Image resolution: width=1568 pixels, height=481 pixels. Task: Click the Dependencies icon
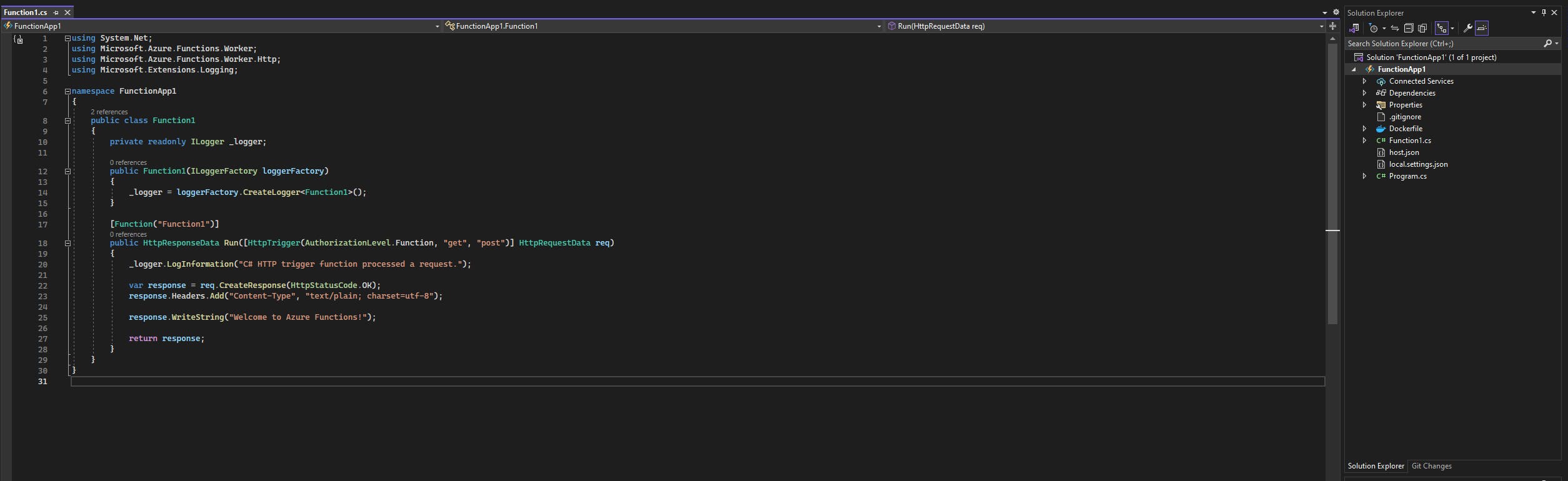click(x=1381, y=93)
